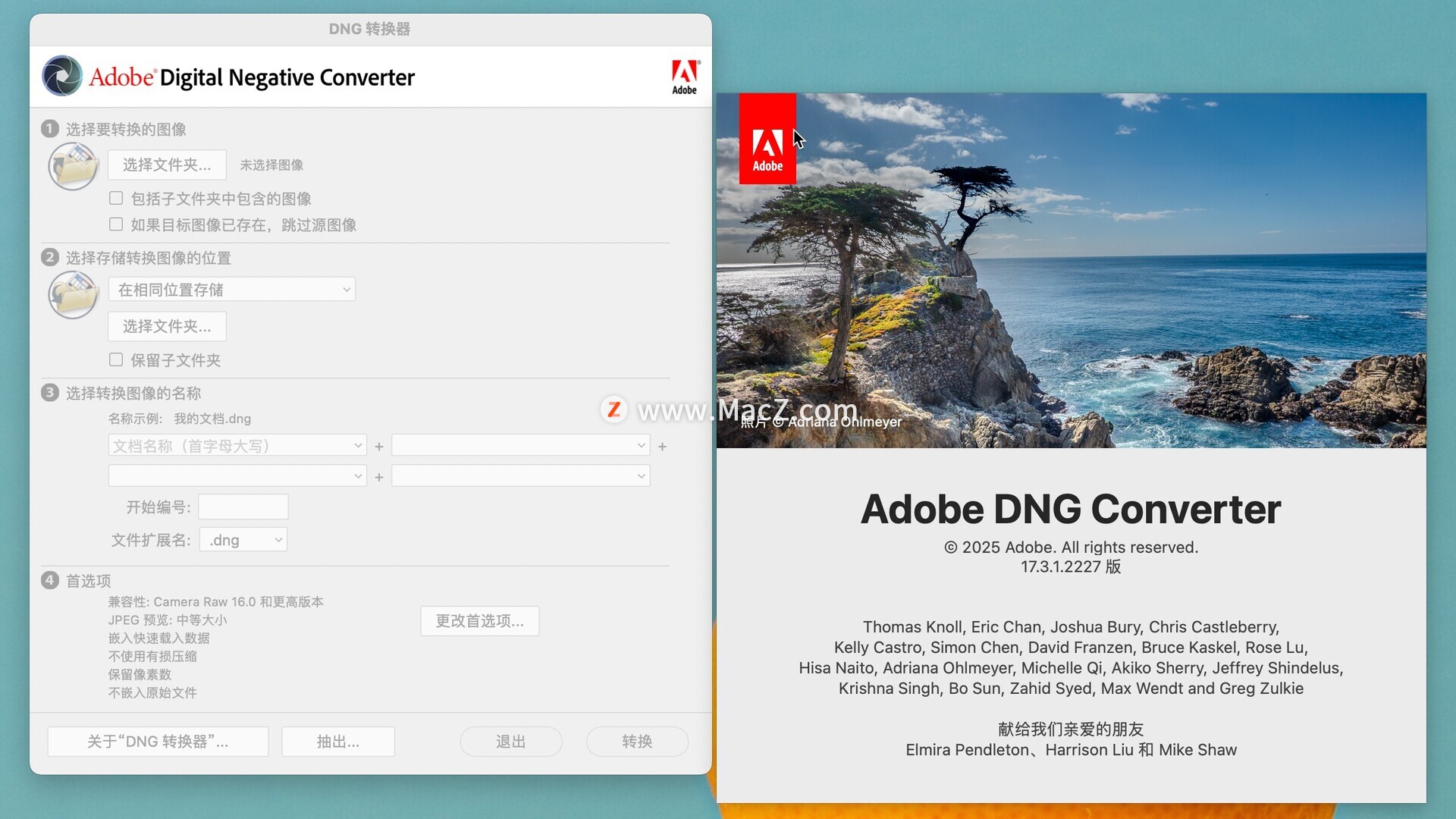Click the version 17.3.1.2227 text

pyautogui.click(x=1071, y=566)
